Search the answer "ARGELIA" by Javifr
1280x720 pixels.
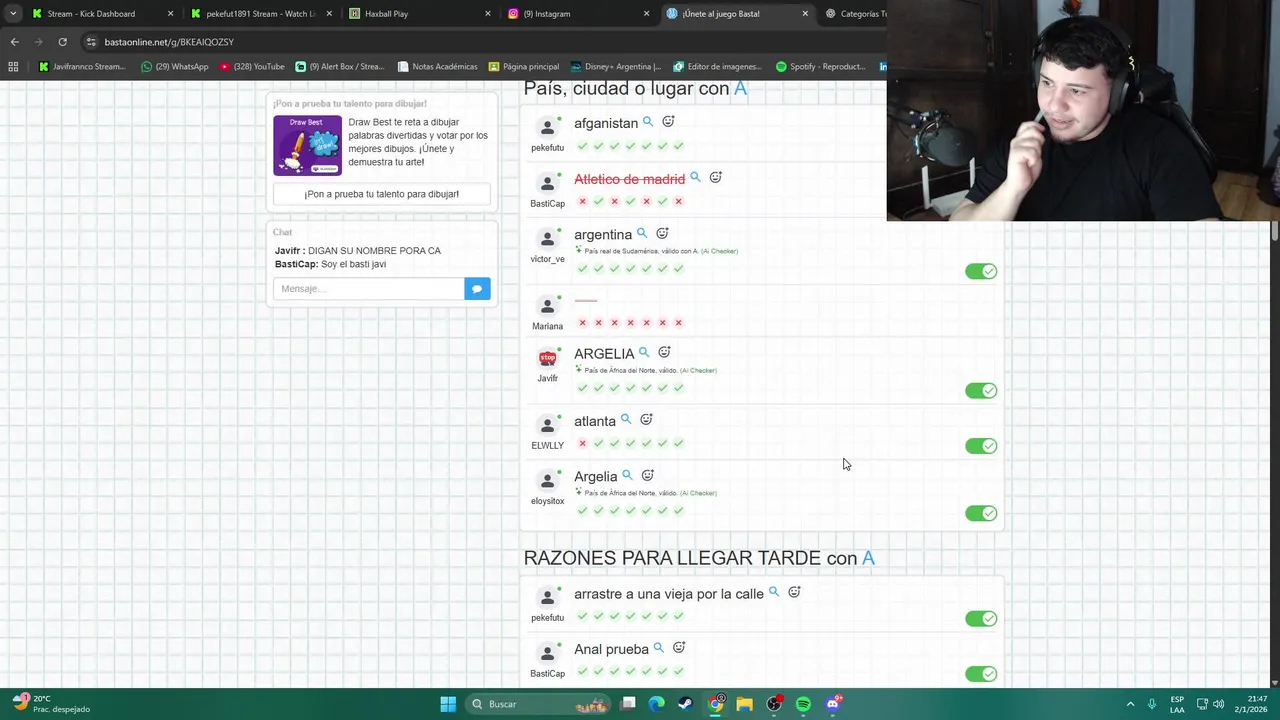click(644, 353)
